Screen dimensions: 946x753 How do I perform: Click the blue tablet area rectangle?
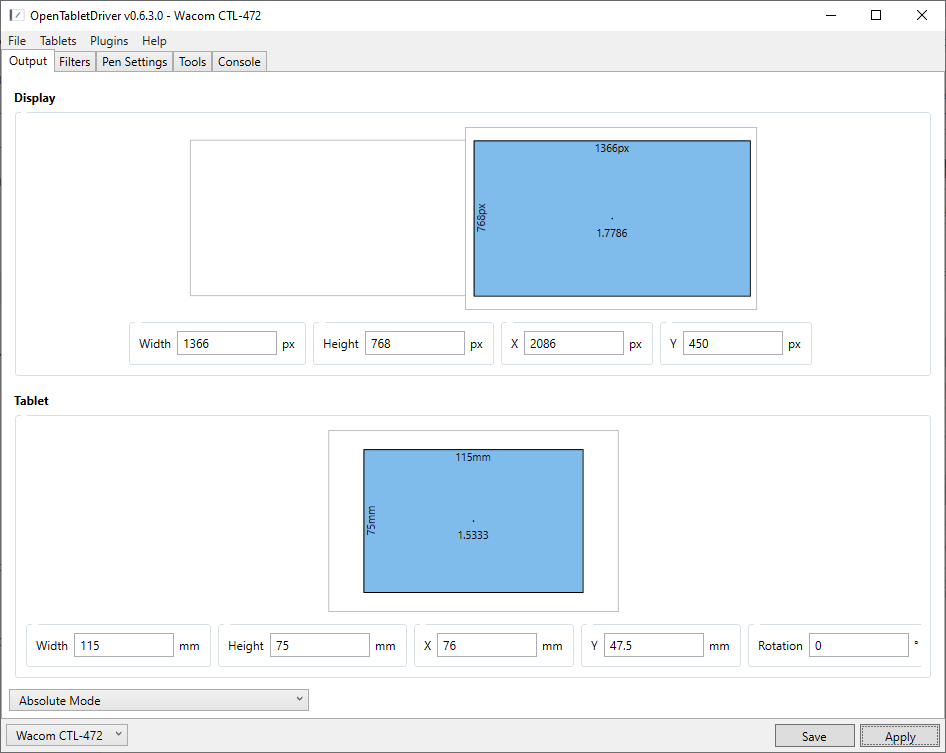click(473, 495)
